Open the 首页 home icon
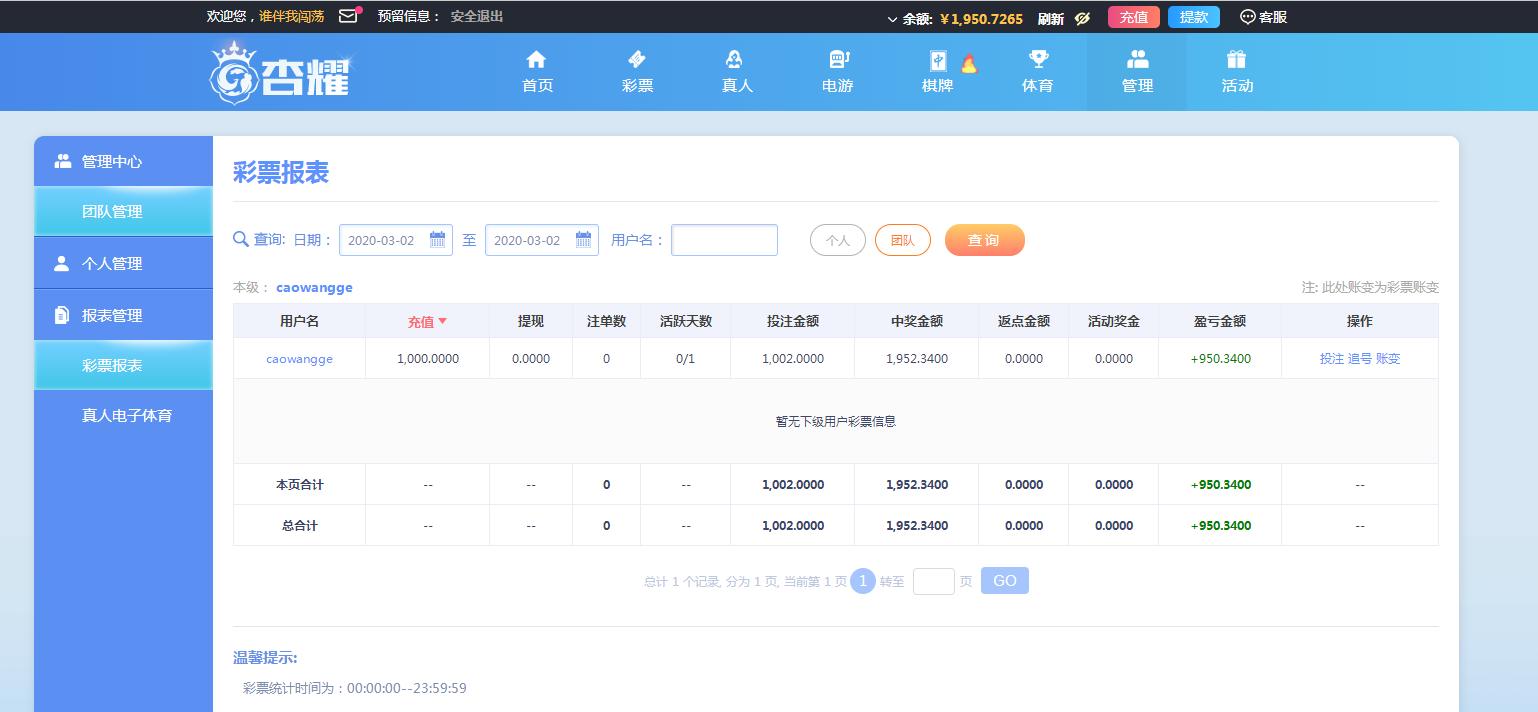The image size is (1538, 712). pyautogui.click(x=537, y=60)
